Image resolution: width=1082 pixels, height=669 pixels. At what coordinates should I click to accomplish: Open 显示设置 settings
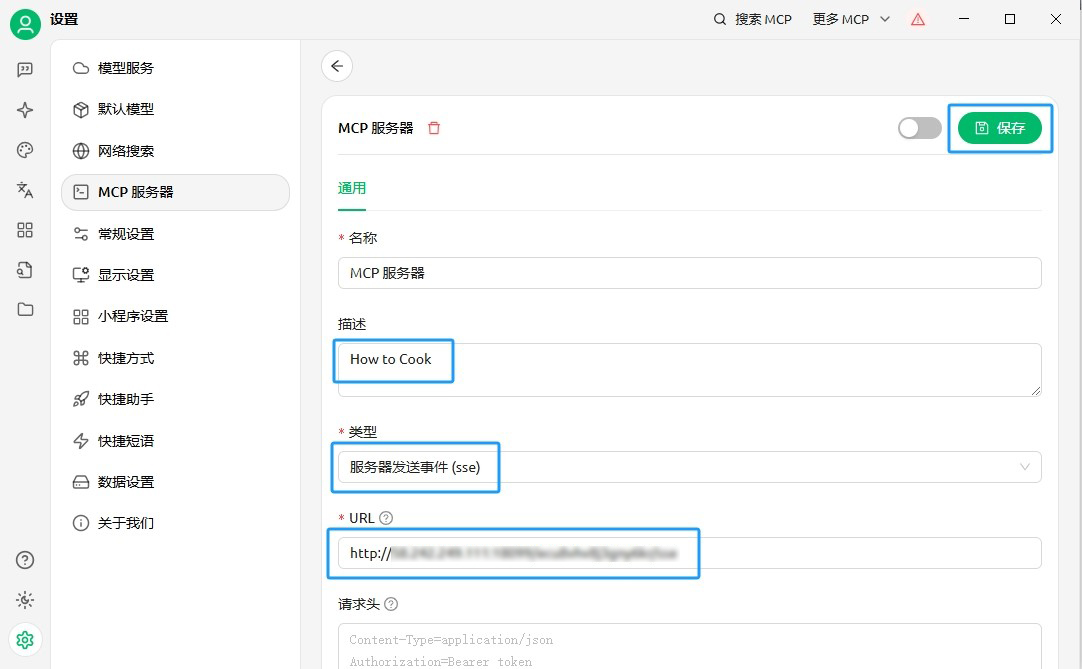click(x=175, y=275)
